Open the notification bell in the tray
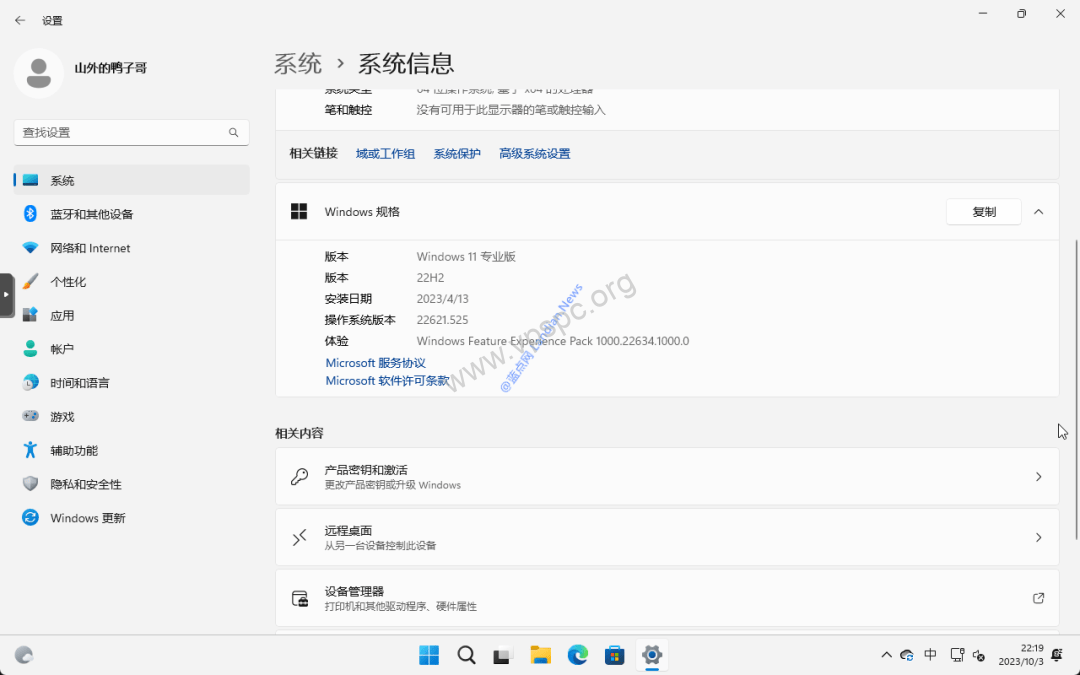Image resolution: width=1080 pixels, height=675 pixels. click(x=1057, y=655)
